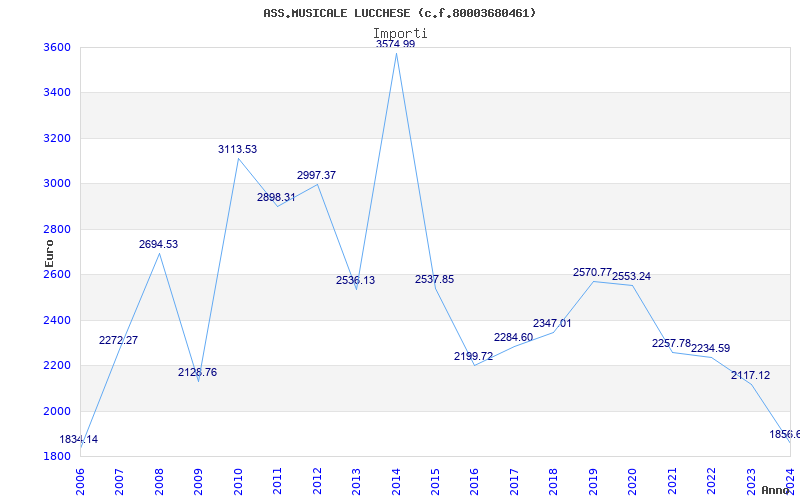Click x-axis year label 2017
800x500 pixels.
pyautogui.click(x=514, y=481)
